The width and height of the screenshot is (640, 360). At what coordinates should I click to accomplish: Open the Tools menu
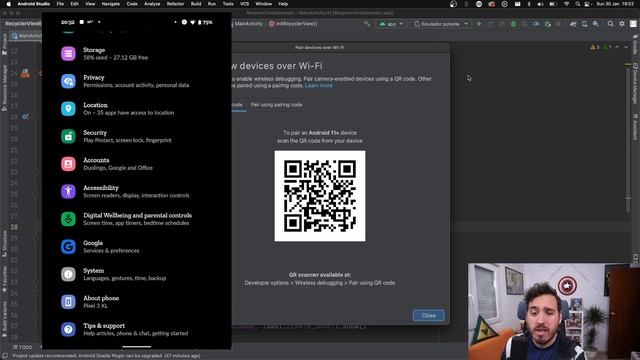[x=228, y=4]
